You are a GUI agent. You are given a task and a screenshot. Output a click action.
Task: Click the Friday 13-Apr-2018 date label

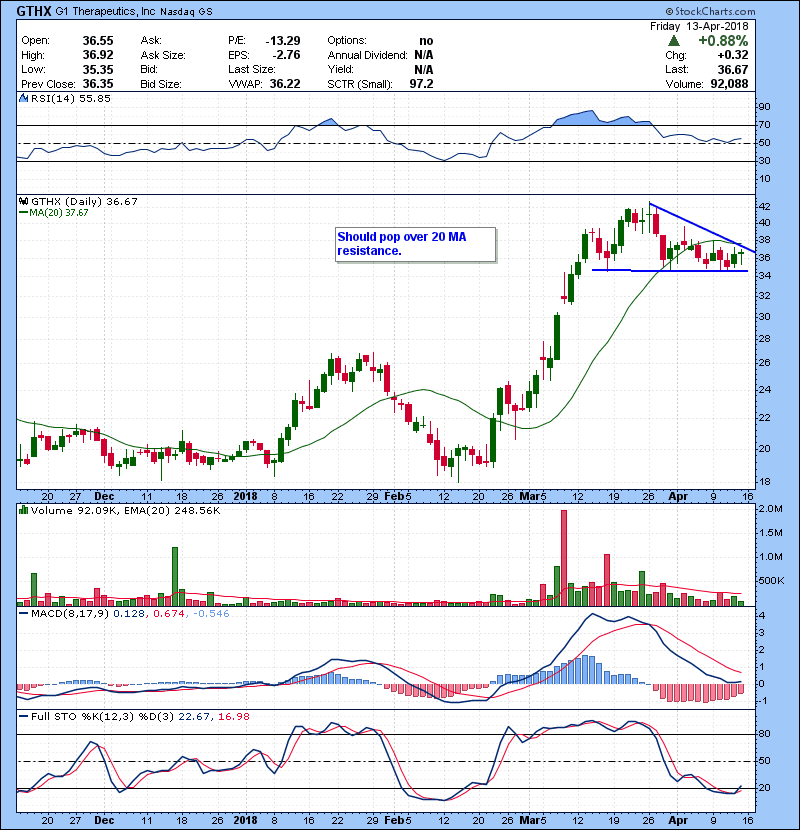point(699,26)
